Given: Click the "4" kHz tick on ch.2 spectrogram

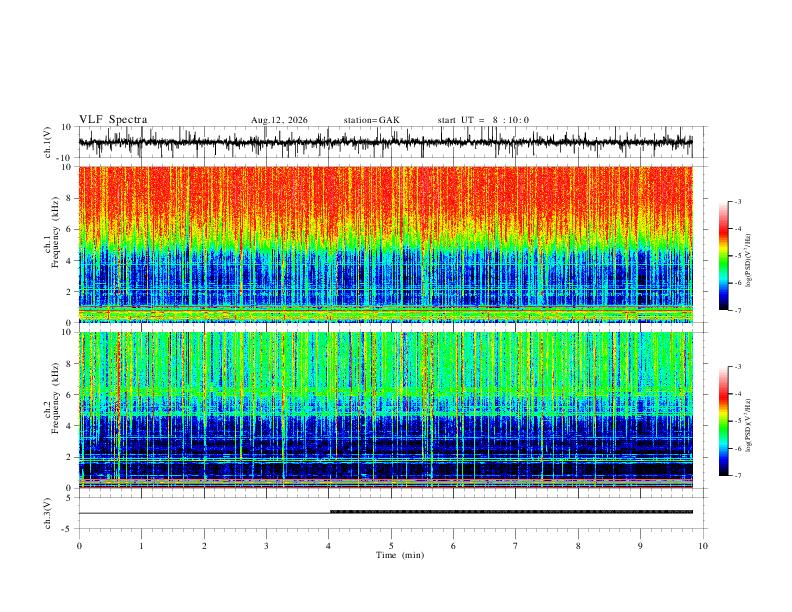Looking at the screenshot, I should click(70, 426).
